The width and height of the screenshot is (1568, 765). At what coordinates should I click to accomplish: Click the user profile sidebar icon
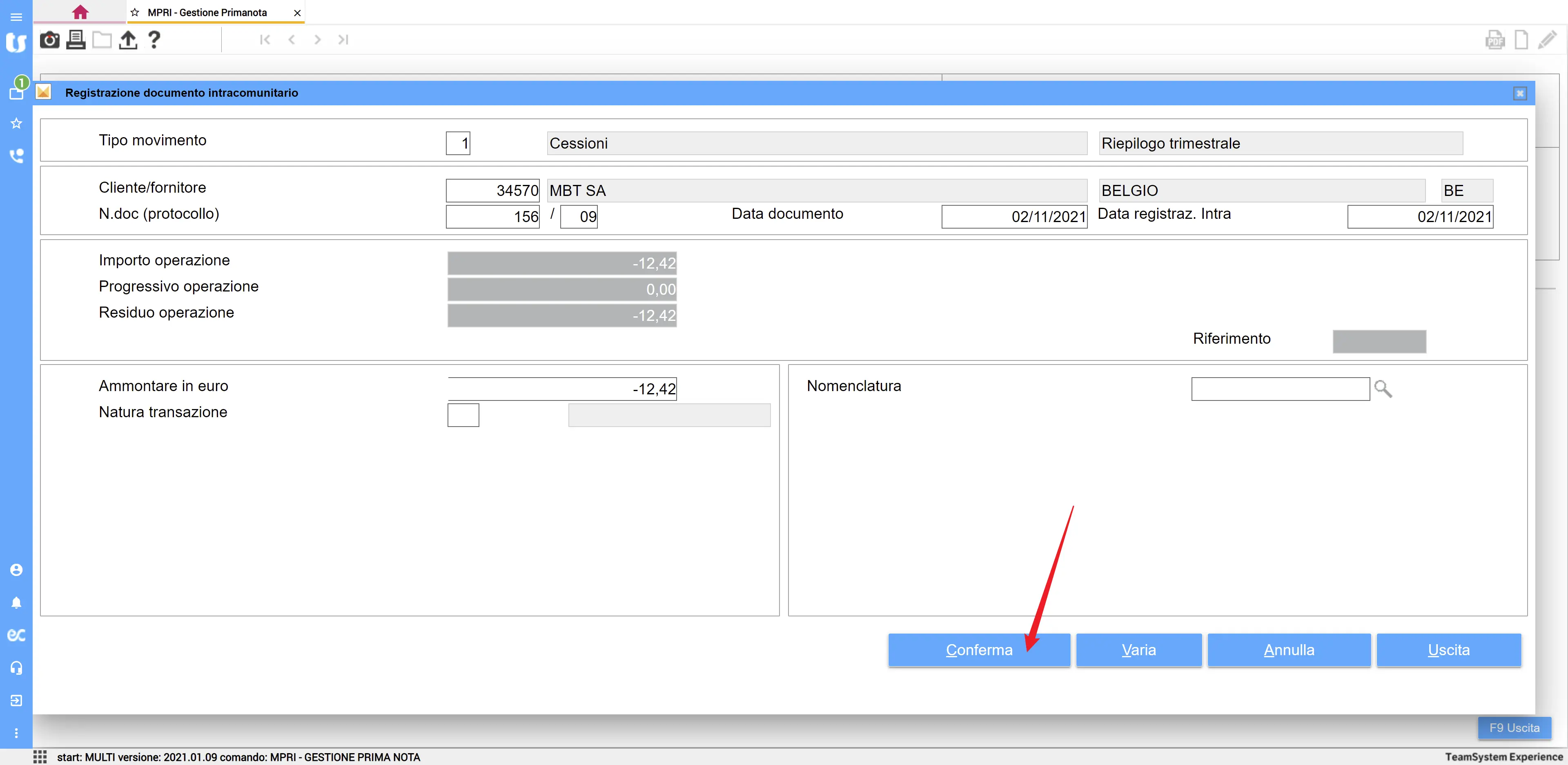coord(16,569)
